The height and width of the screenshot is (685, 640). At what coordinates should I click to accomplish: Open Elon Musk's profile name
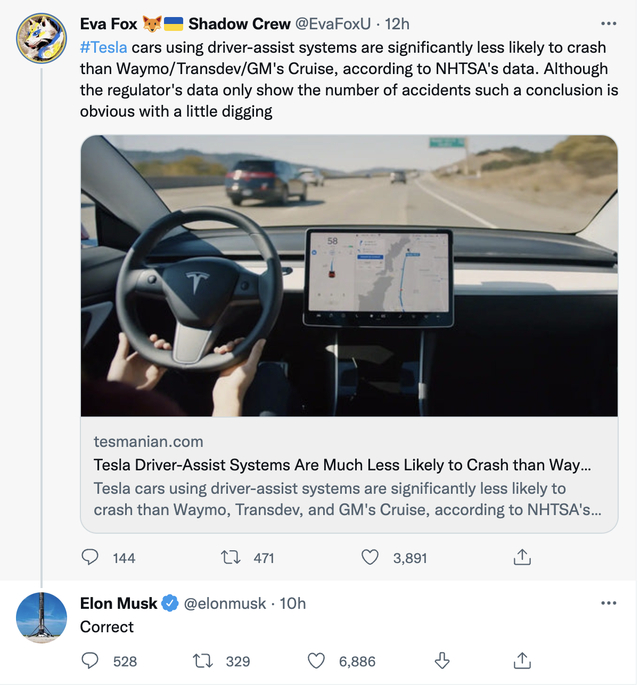[119, 603]
